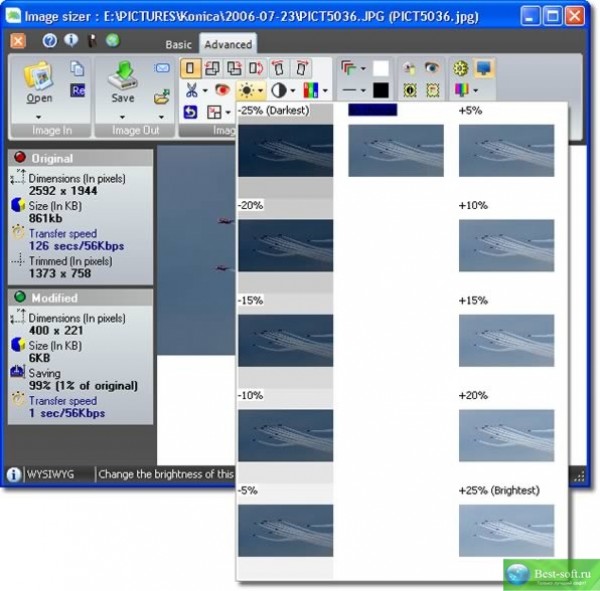The height and width of the screenshot is (591, 600).
Task: Select the unchanged brightness thumbnail in the middle column
Action: click(x=396, y=150)
